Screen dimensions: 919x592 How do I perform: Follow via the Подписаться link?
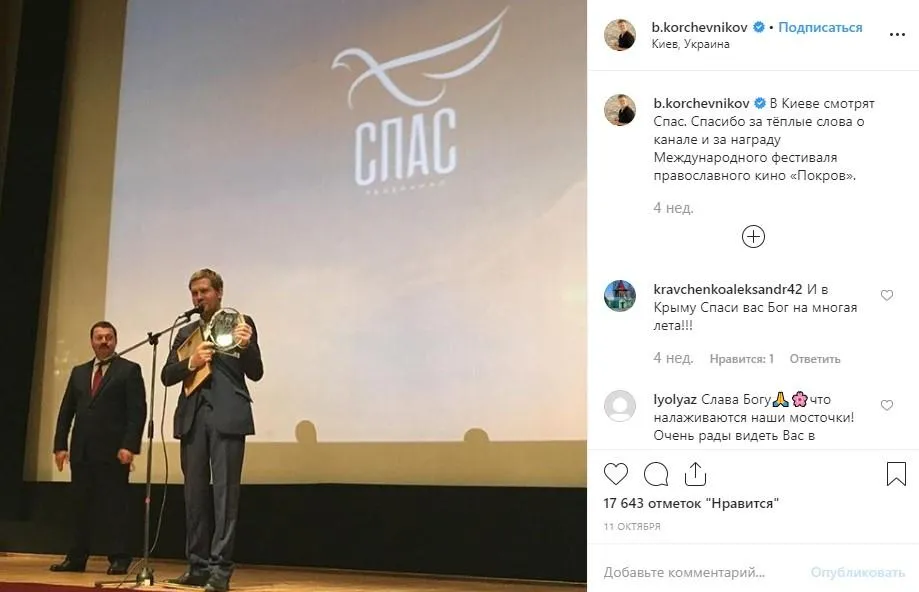click(x=820, y=27)
